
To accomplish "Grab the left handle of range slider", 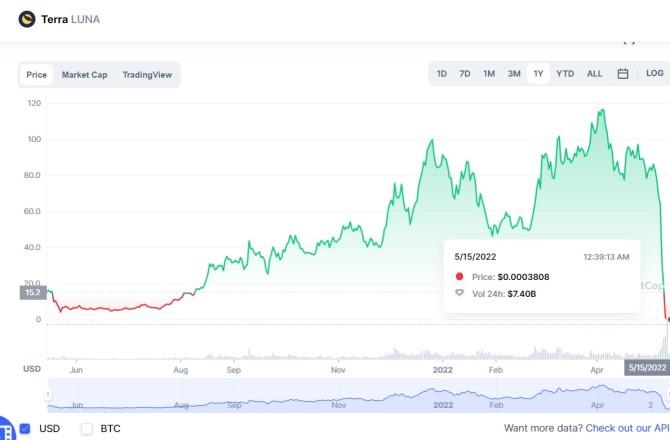I will [x=47, y=394].
